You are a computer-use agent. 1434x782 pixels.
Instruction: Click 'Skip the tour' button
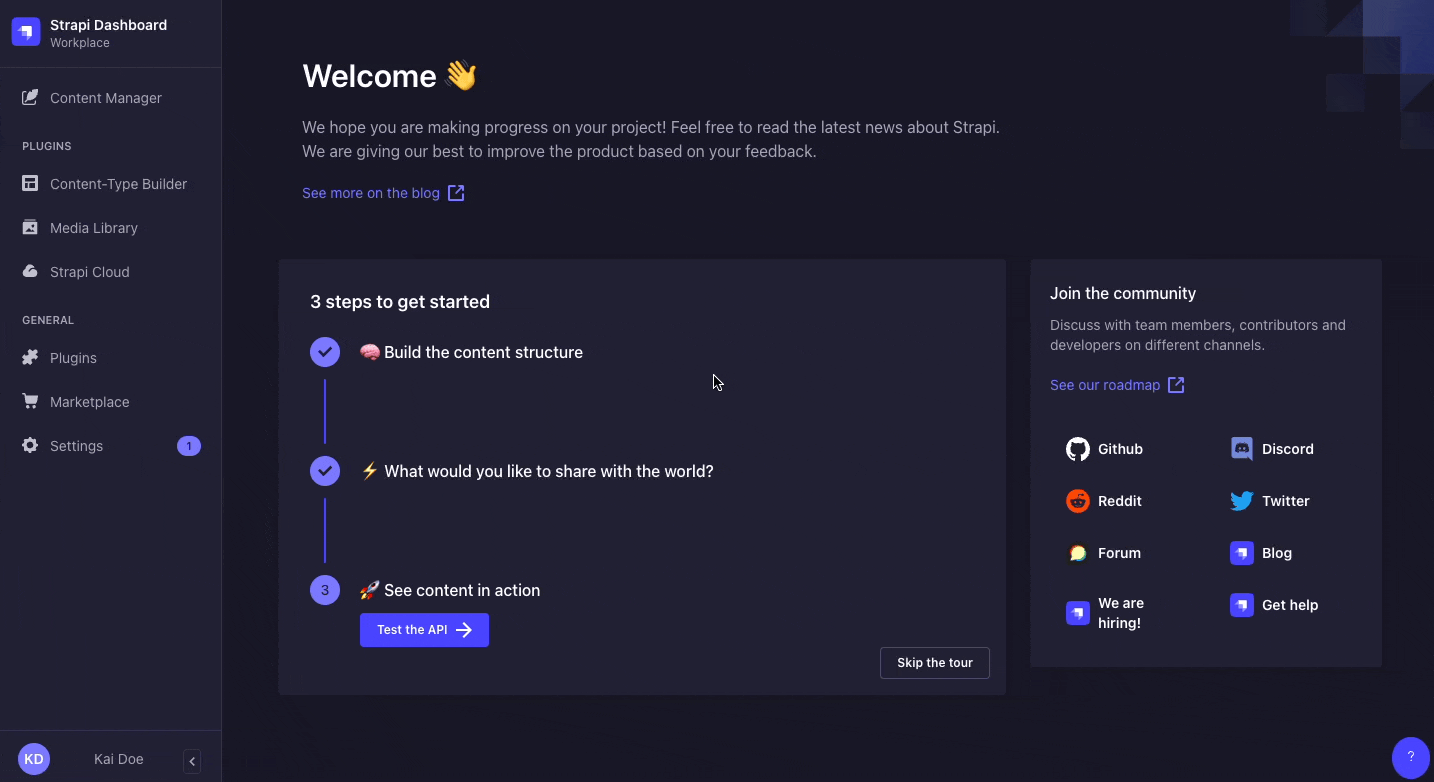934,663
